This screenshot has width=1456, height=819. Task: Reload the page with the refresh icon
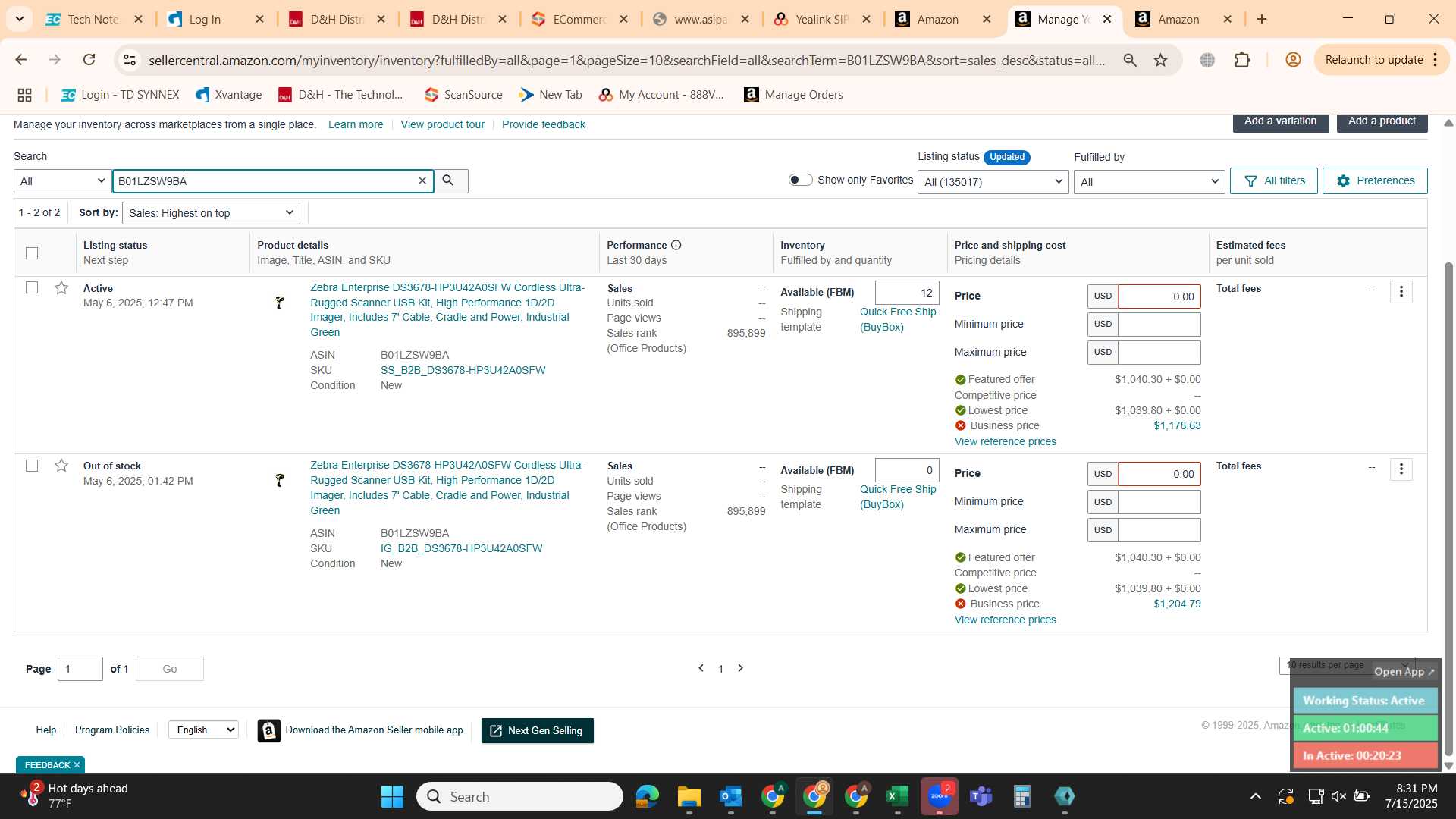point(89,60)
